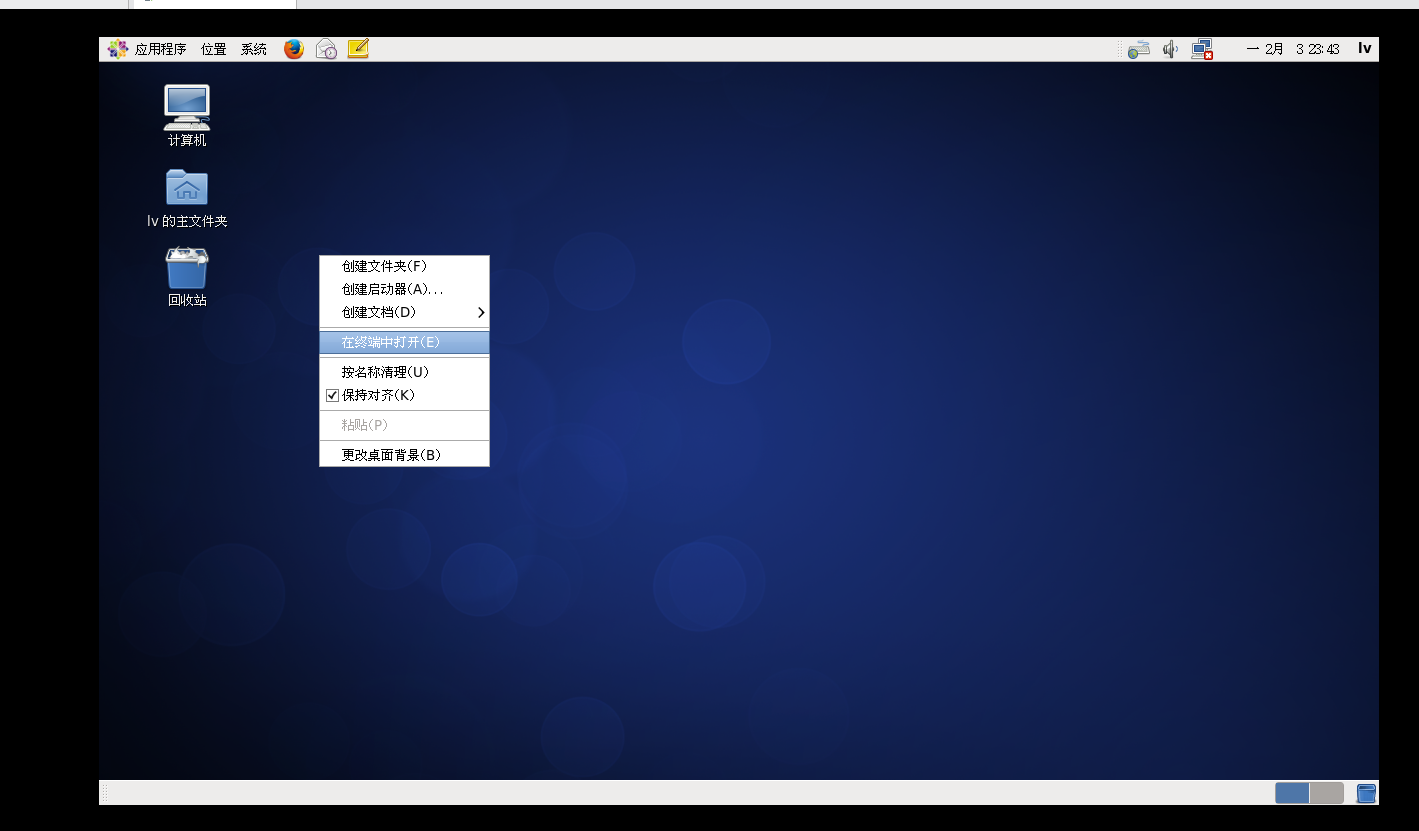Click the disconnected network tray icon
1419x831 pixels.
pos(1201,48)
